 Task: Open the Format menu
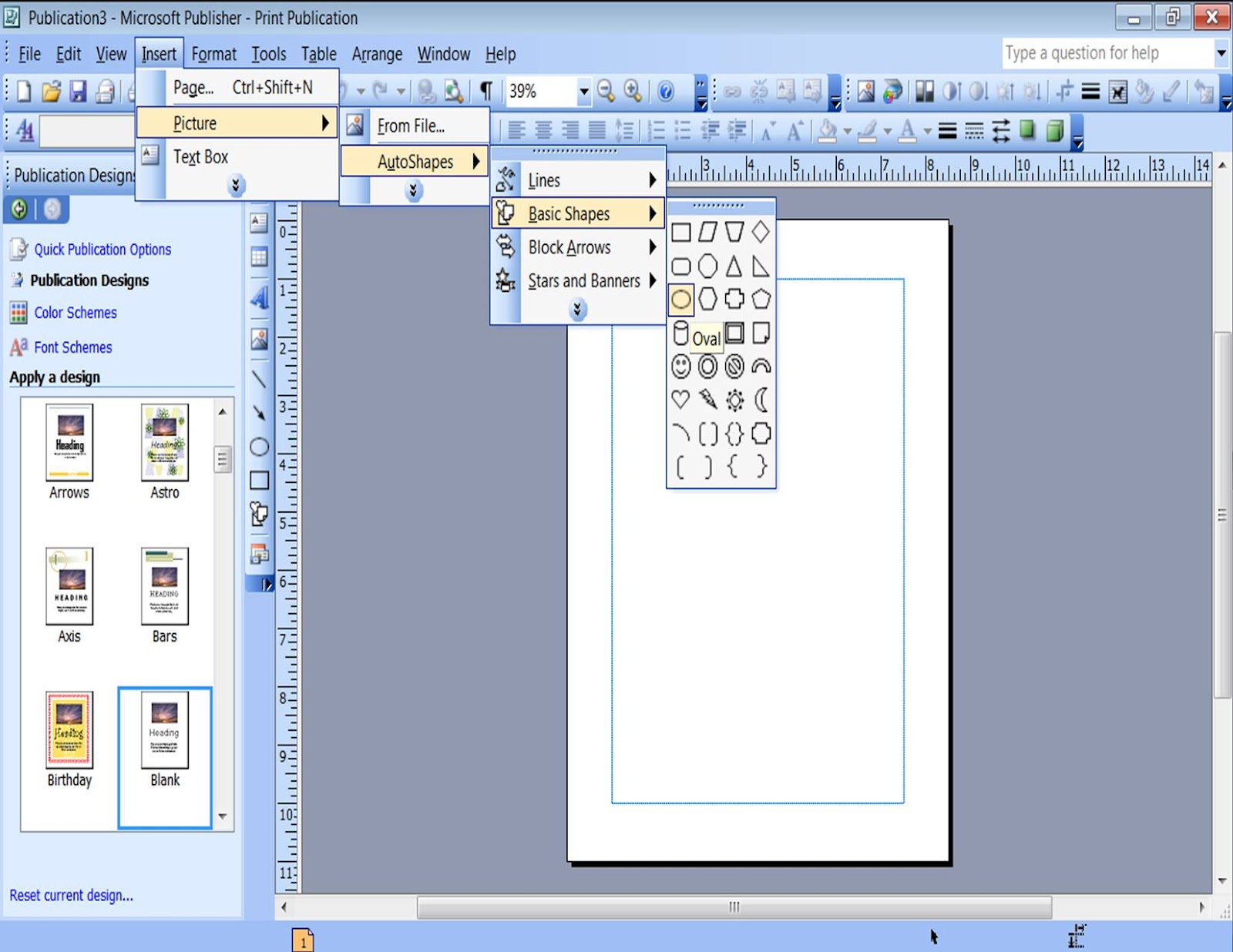[213, 54]
